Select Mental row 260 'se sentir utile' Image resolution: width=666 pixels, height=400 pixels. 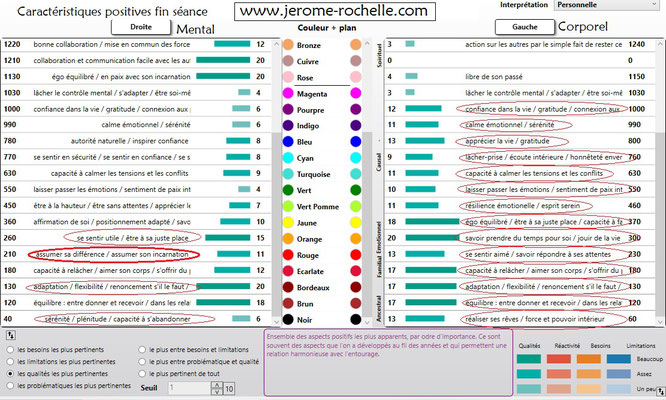coord(136,238)
